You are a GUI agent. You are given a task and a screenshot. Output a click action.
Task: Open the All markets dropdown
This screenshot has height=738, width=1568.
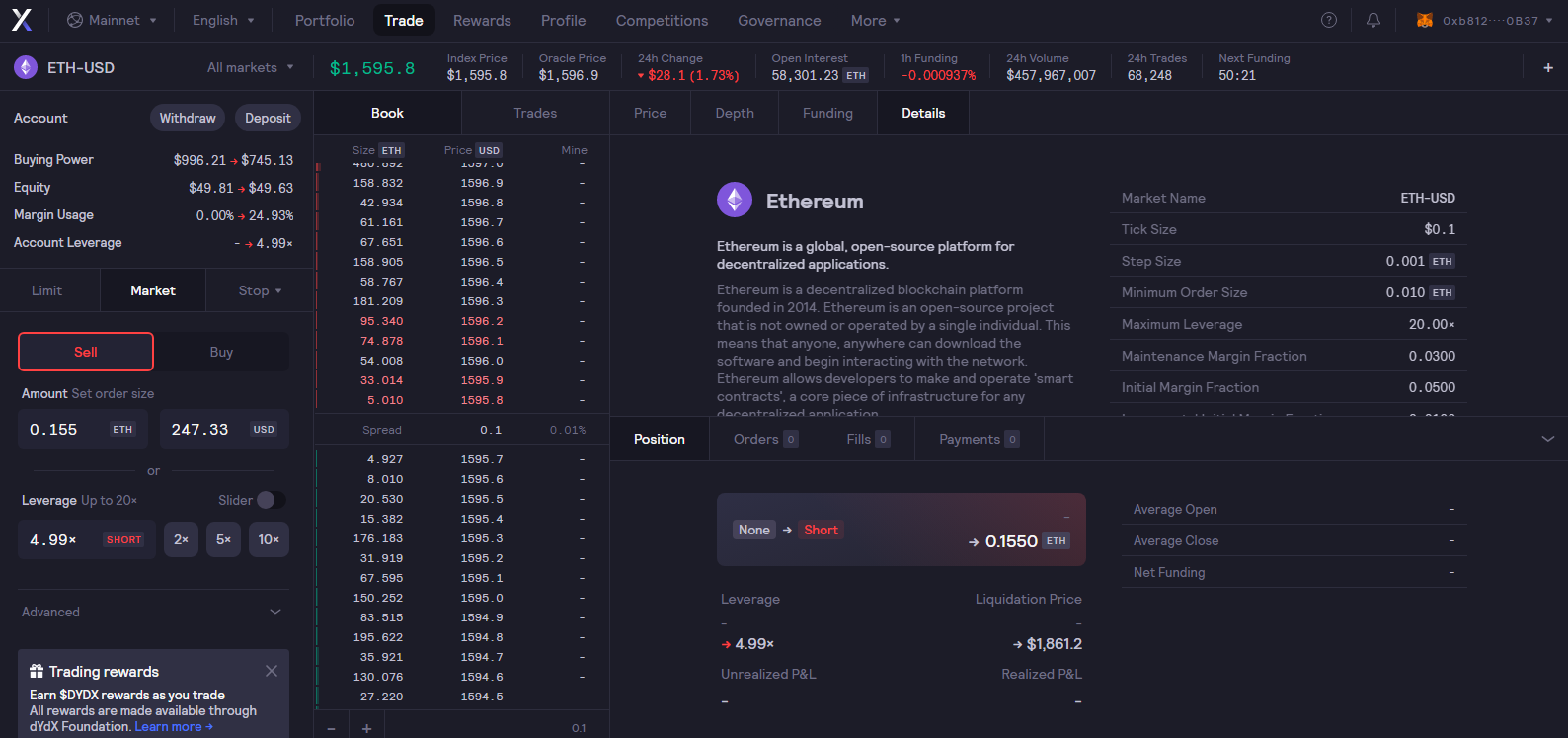[x=251, y=67]
